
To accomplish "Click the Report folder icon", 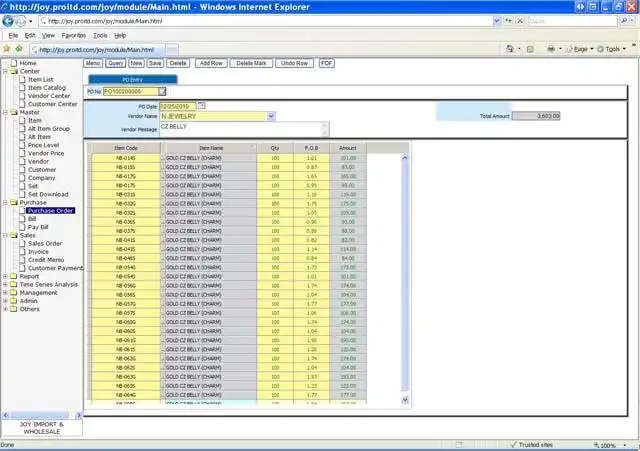I will tap(14, 276).
